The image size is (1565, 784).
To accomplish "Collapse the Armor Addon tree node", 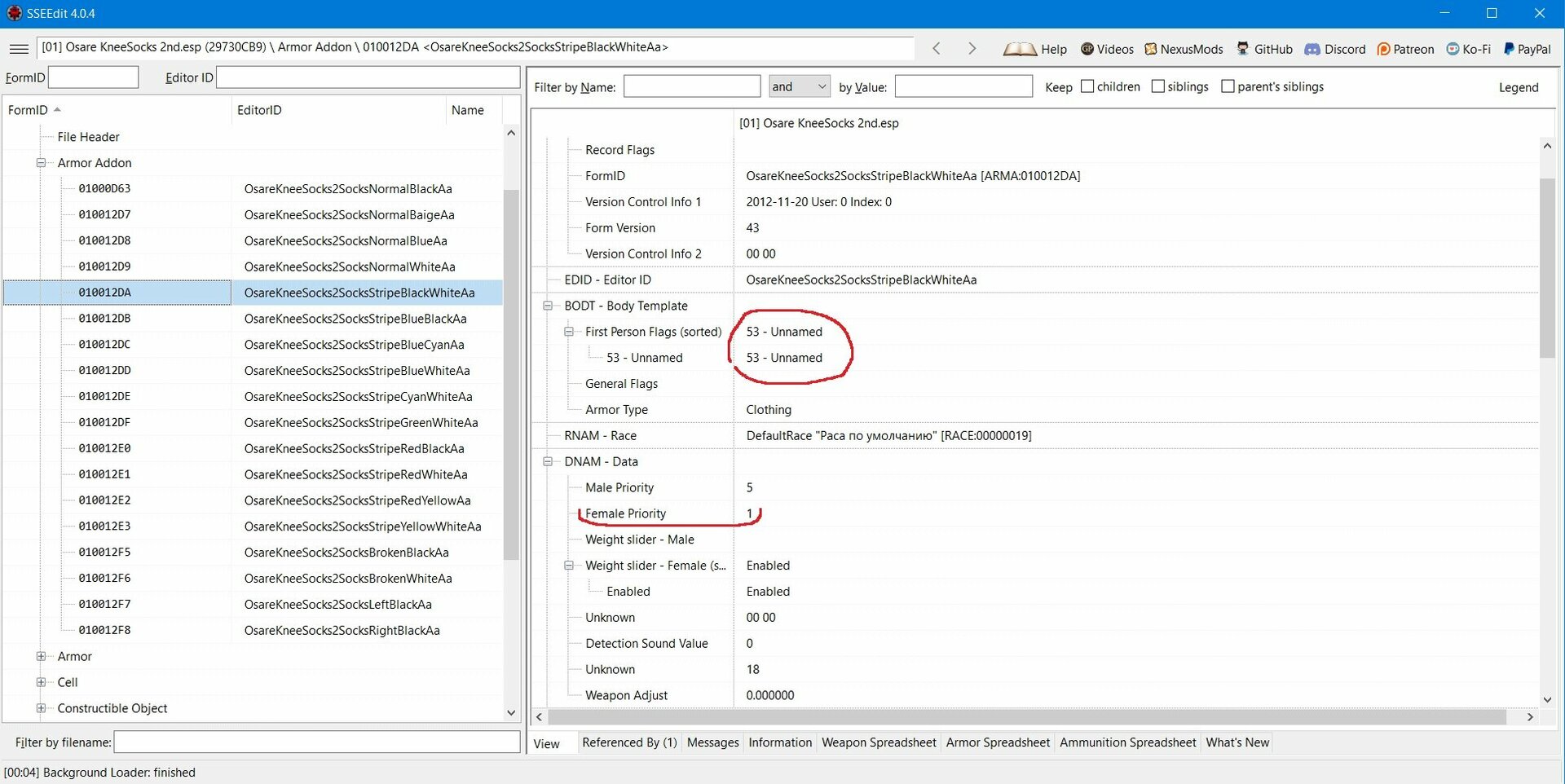I will coord(41,163).
